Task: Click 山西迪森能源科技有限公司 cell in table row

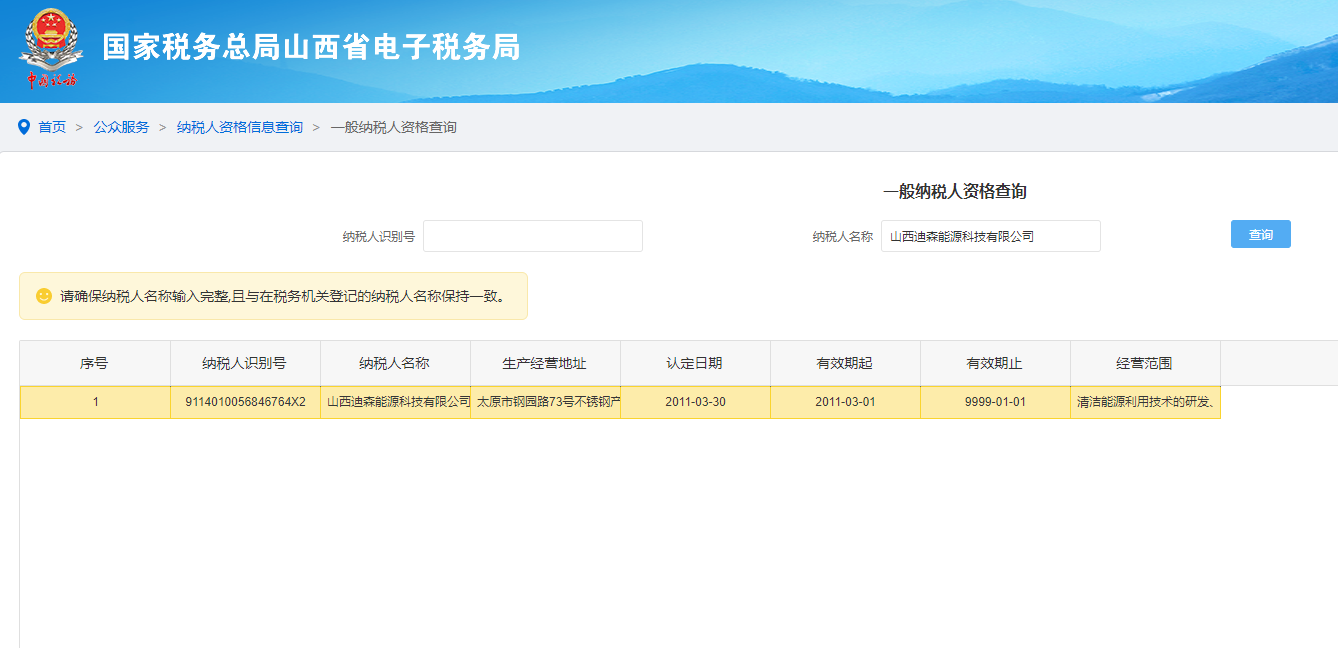Action: (x=395, y=402)
